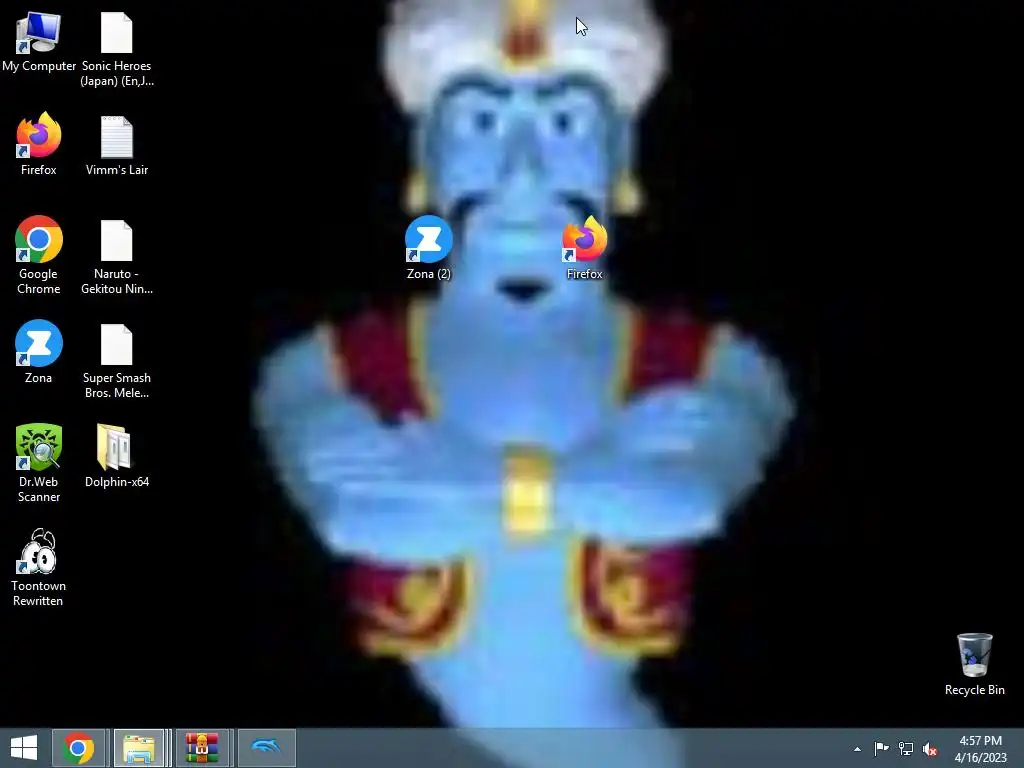Screen dimensions: 1024x768
Task: Open the Action Center flag icon
Action: click(x=881, y=748)
